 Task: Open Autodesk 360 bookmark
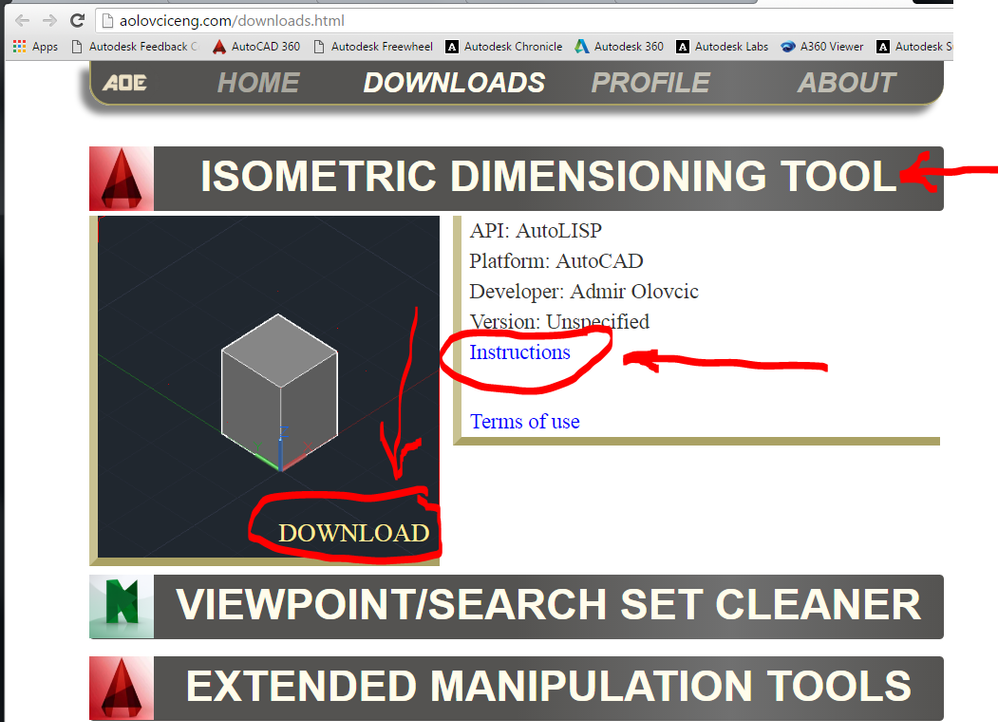click(619, 46)
